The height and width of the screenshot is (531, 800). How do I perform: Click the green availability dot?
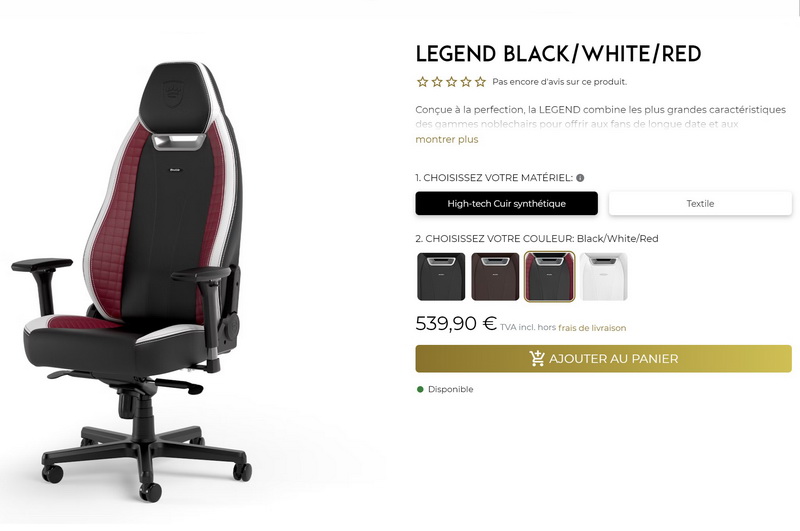pyautogui.click(x=420, y=389)
